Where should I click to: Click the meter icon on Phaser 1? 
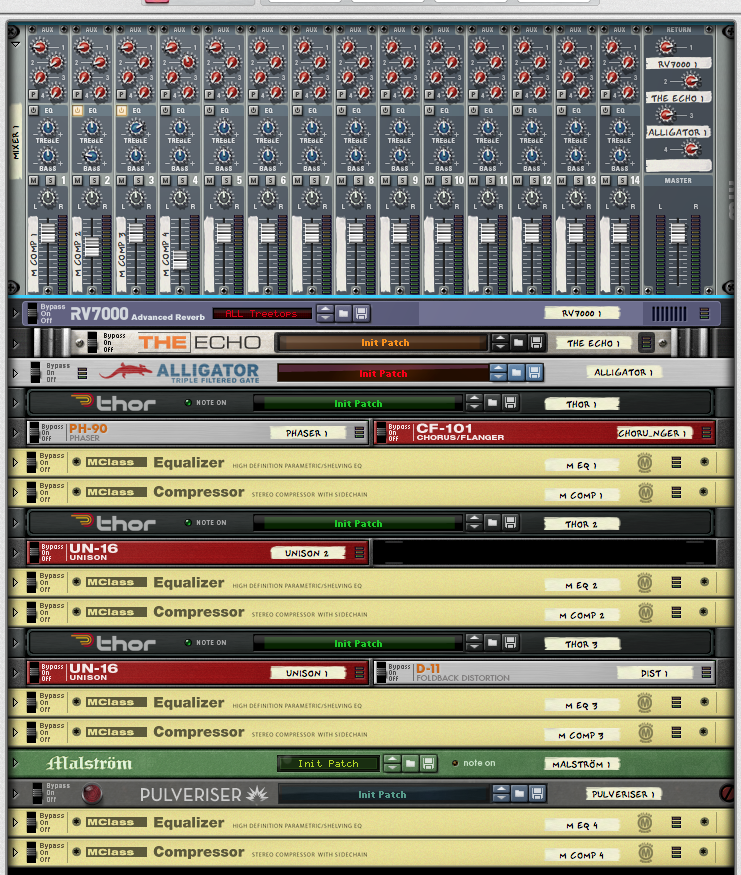click(359, 432)
